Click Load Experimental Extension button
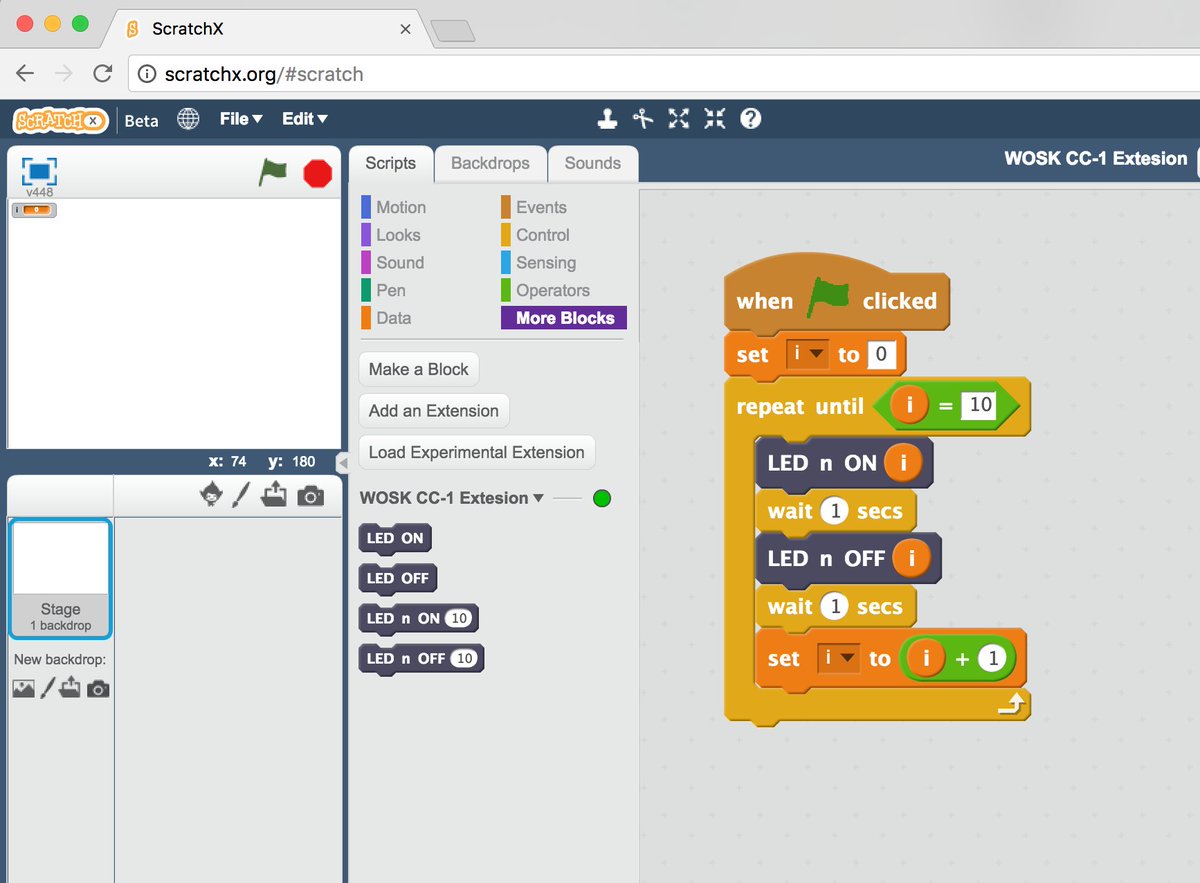This screenshot has width=1200, height=883. click(x=476, y=452)
